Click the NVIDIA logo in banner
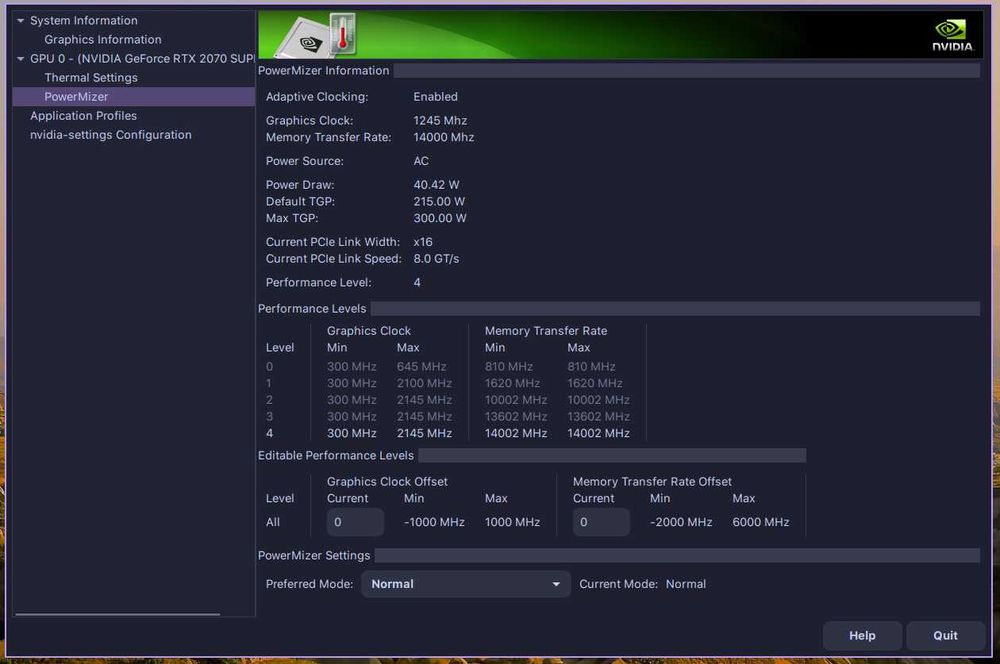The image size is (1000, 664). [x=952, y=35]
